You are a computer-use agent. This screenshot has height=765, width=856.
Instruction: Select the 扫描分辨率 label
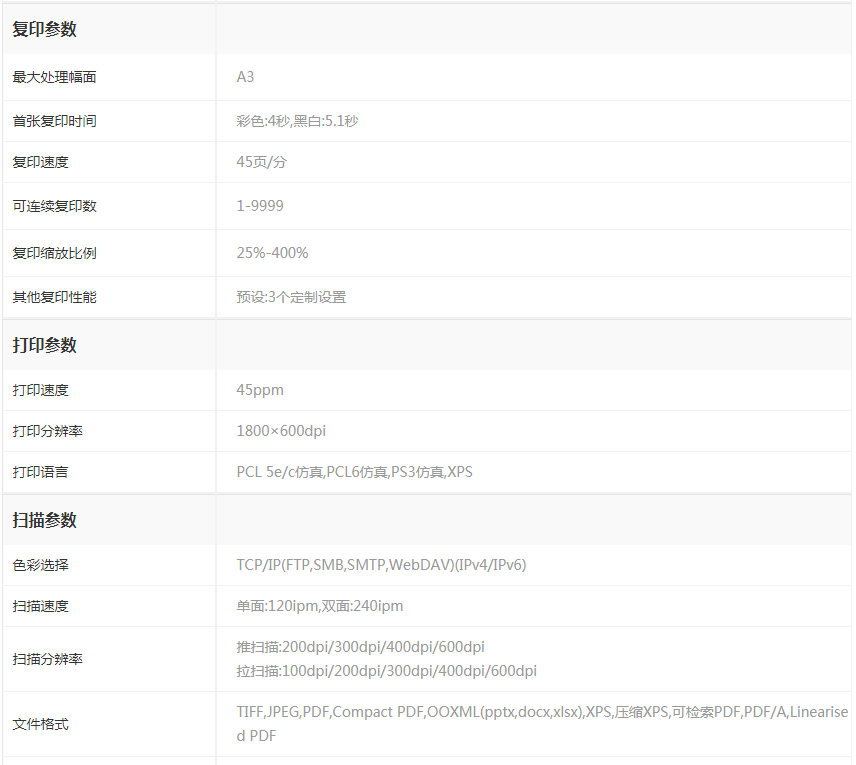coord(47,659)
